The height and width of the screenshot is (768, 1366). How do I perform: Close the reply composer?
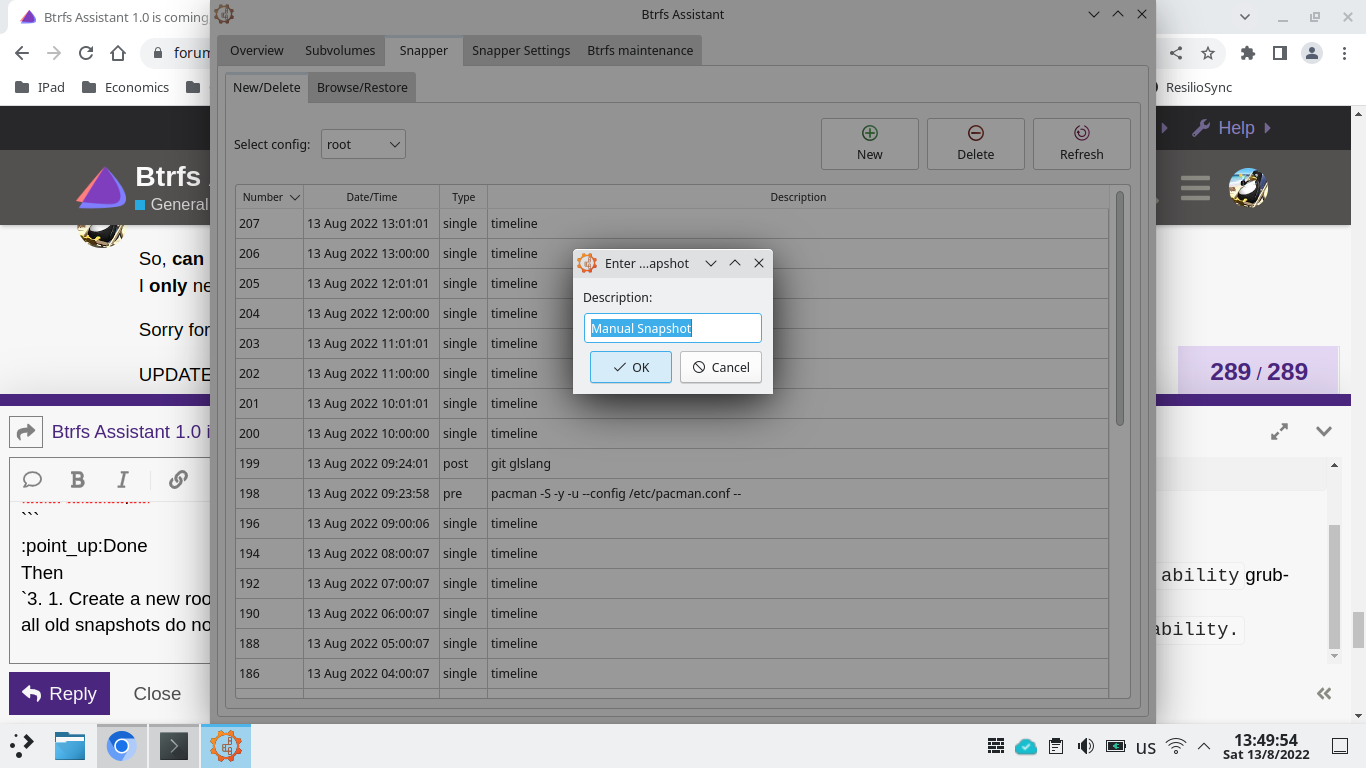(157, 693)
